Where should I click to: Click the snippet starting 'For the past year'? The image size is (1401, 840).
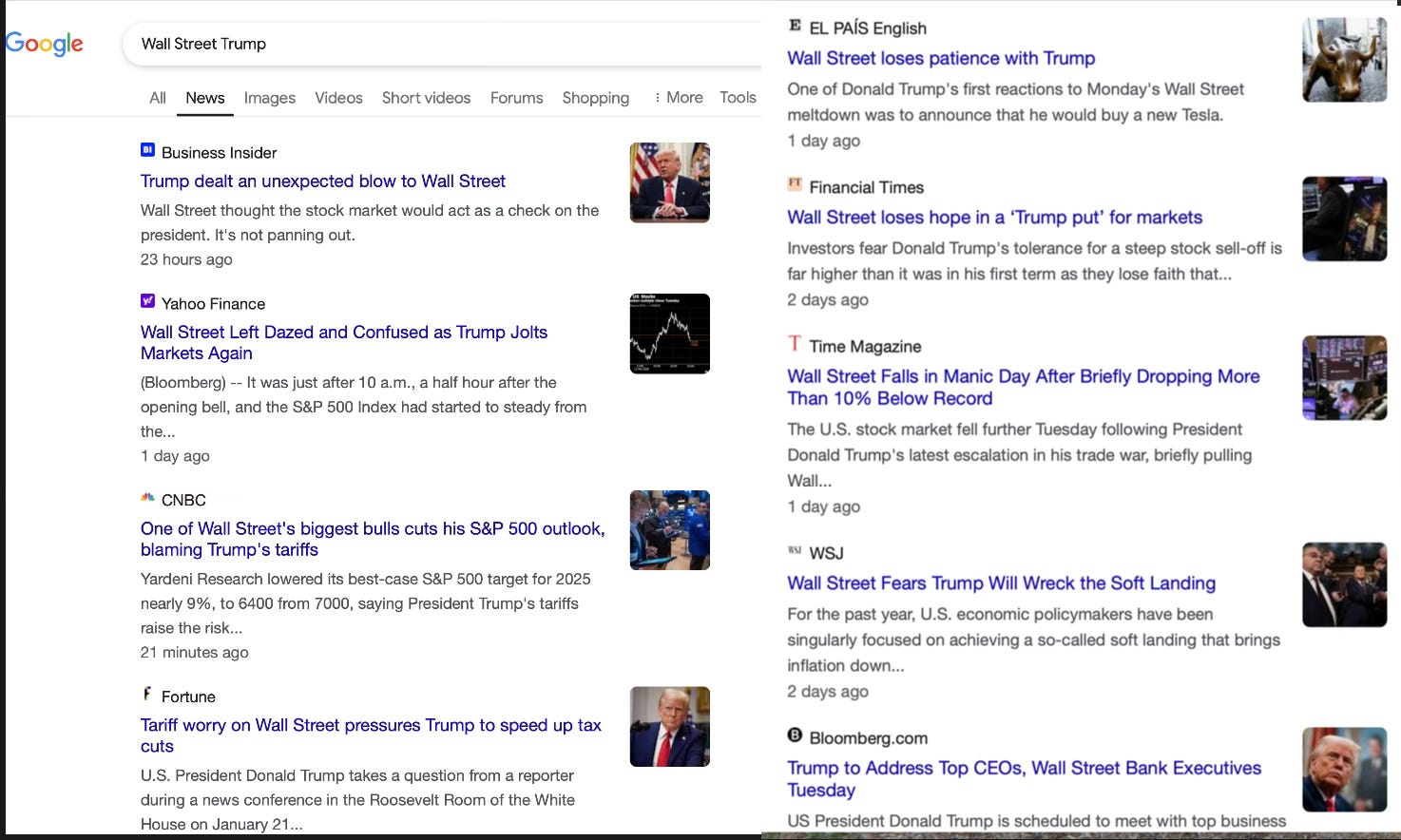tap(1033, 640)
